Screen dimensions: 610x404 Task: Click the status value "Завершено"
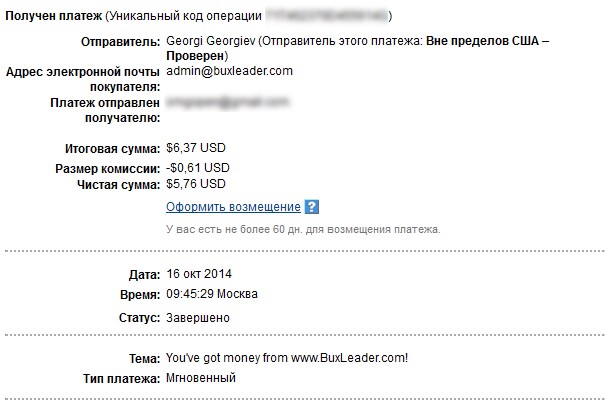point(198,318)
